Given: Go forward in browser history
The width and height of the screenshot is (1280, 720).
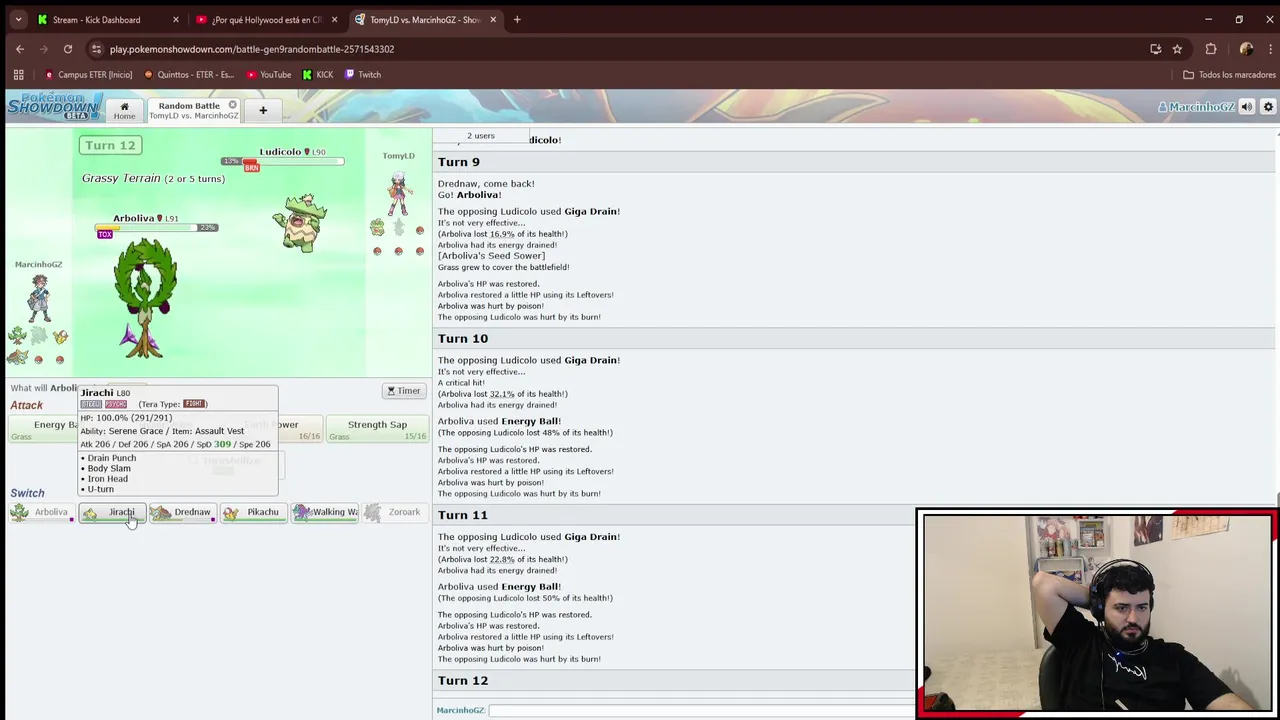Looking at the screenshot, I should [44, 49].
